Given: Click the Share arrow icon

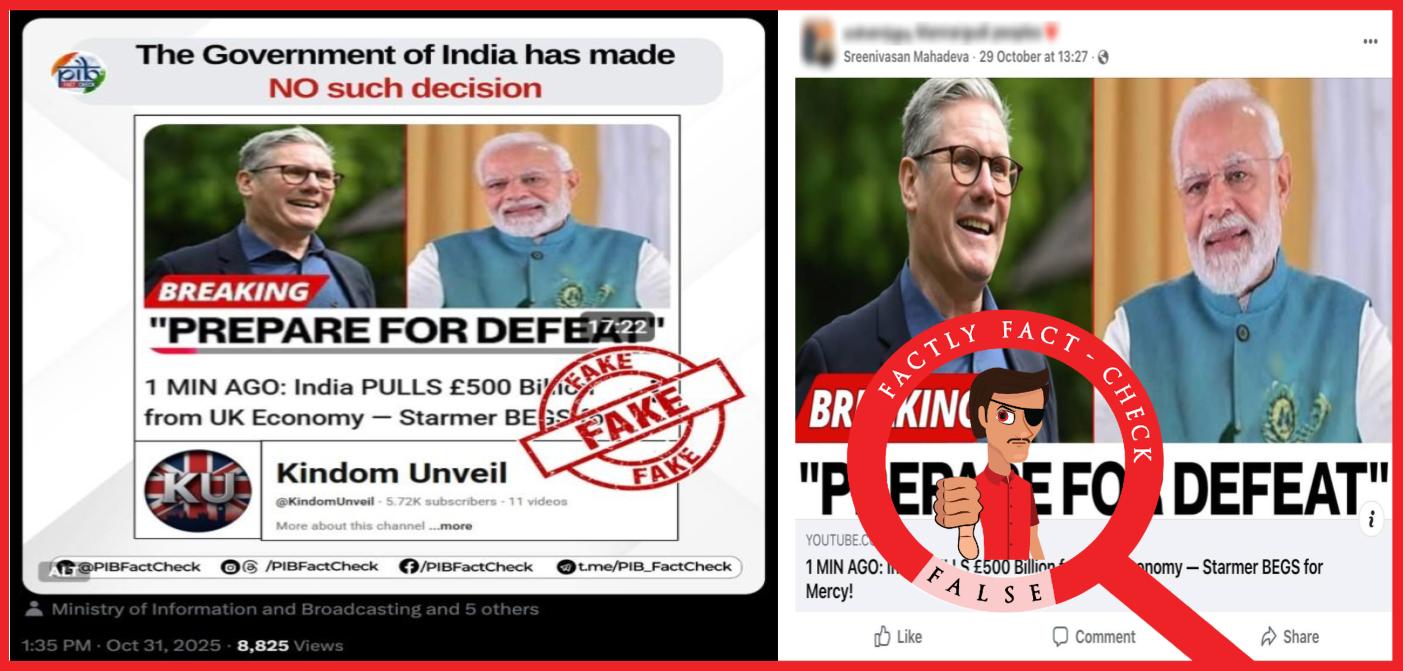Looking at the screenshot, I should tap(1268, 636).
